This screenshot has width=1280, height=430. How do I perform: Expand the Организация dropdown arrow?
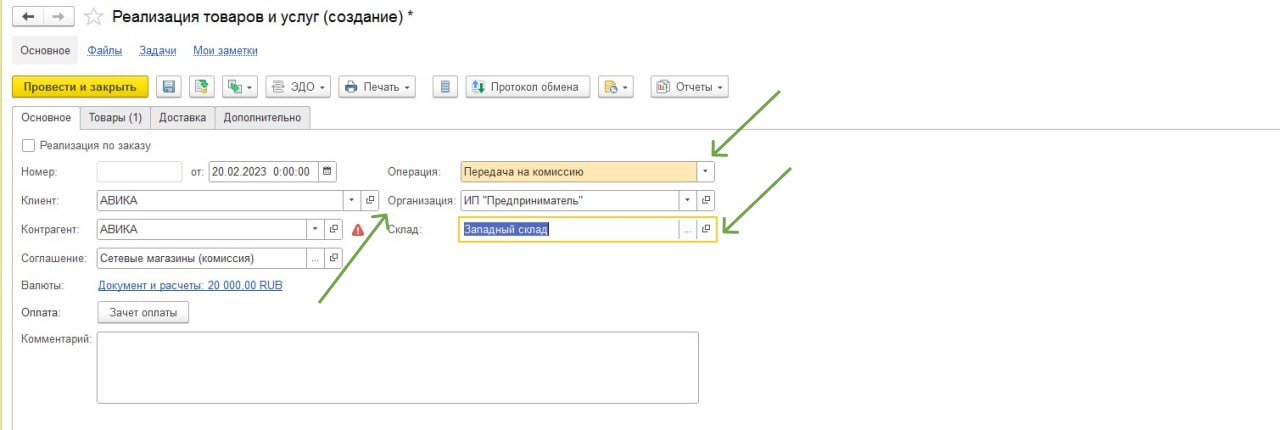coord(687,200)
